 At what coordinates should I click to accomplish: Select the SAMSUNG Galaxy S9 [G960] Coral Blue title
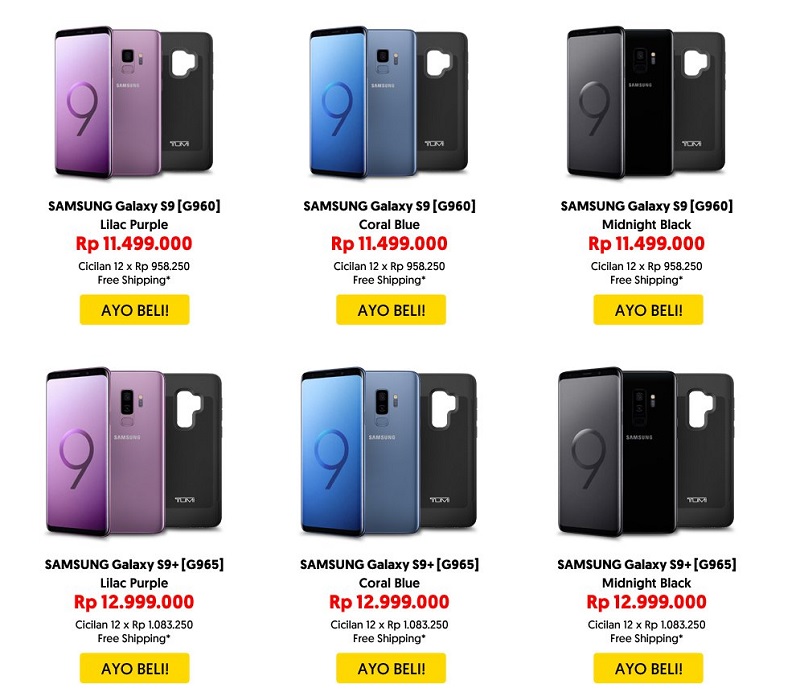[389, 215]
